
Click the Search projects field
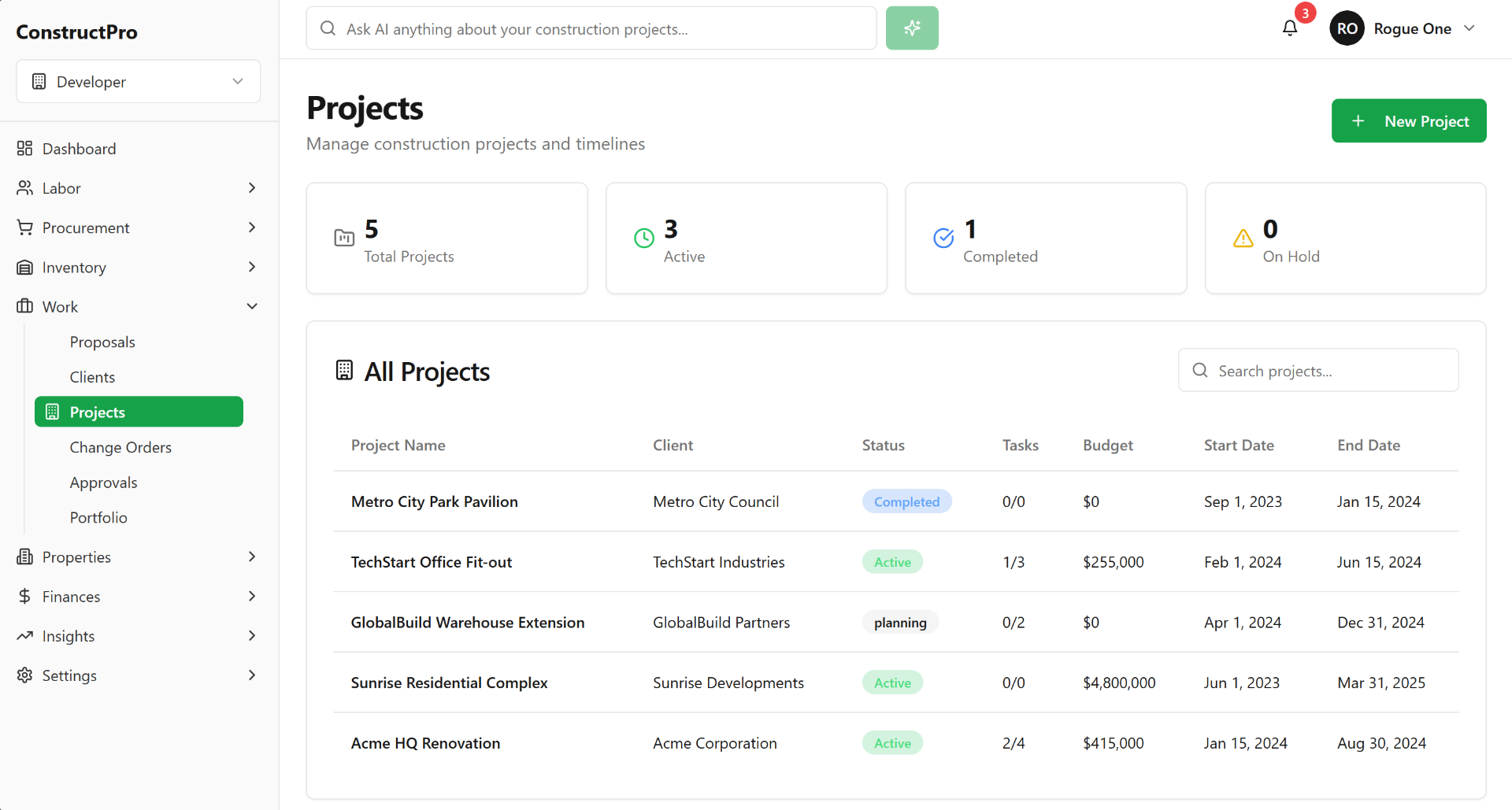point(1317,370)
